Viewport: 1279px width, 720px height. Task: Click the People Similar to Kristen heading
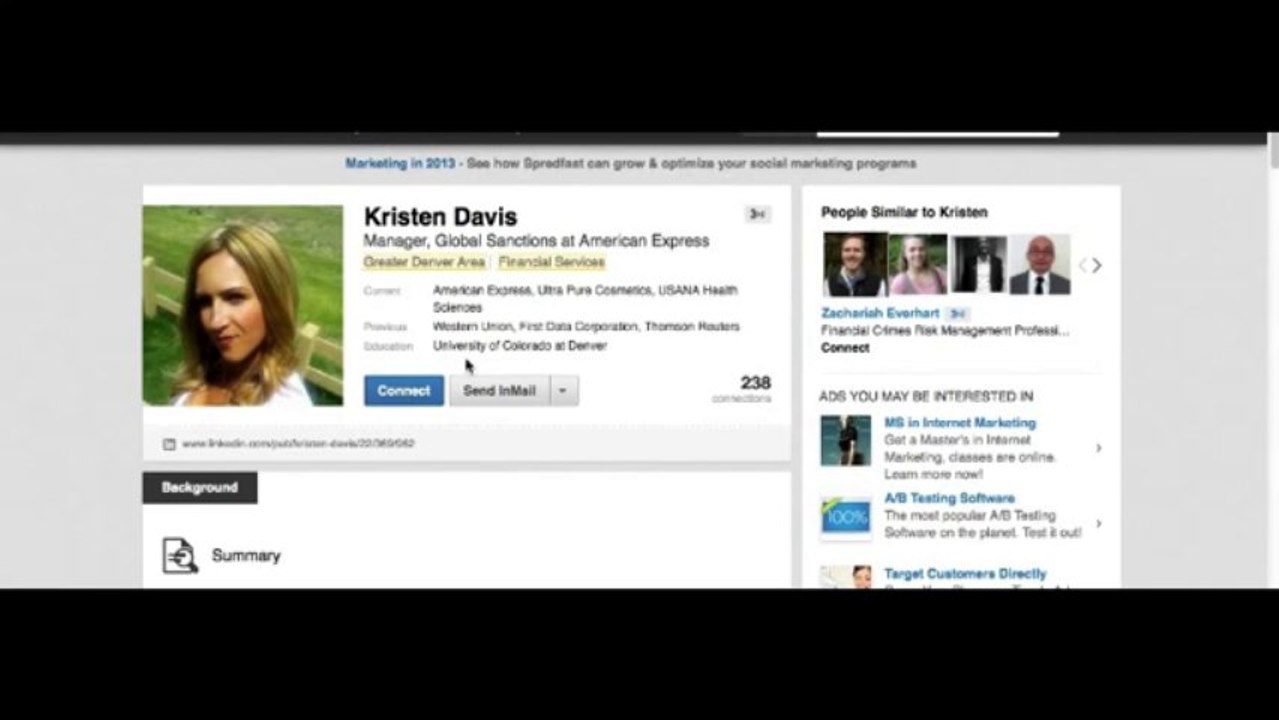pyautogui.click(x=904, y=212)
